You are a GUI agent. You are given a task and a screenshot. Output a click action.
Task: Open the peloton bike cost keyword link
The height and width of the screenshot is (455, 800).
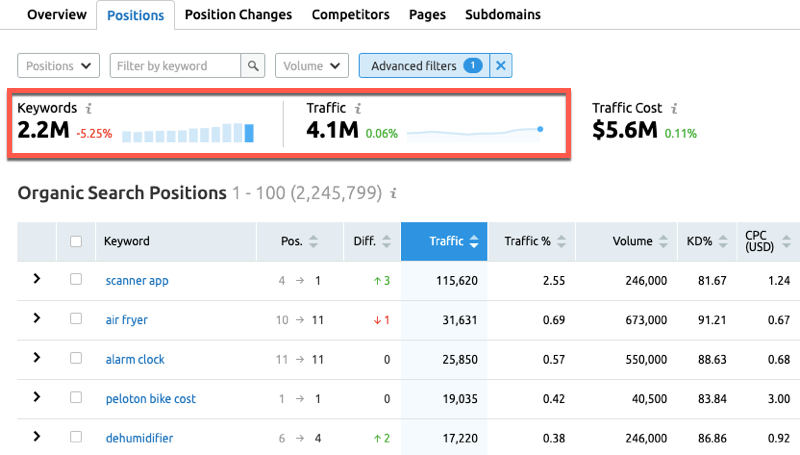pyautogui.click(x=150, y=398)
